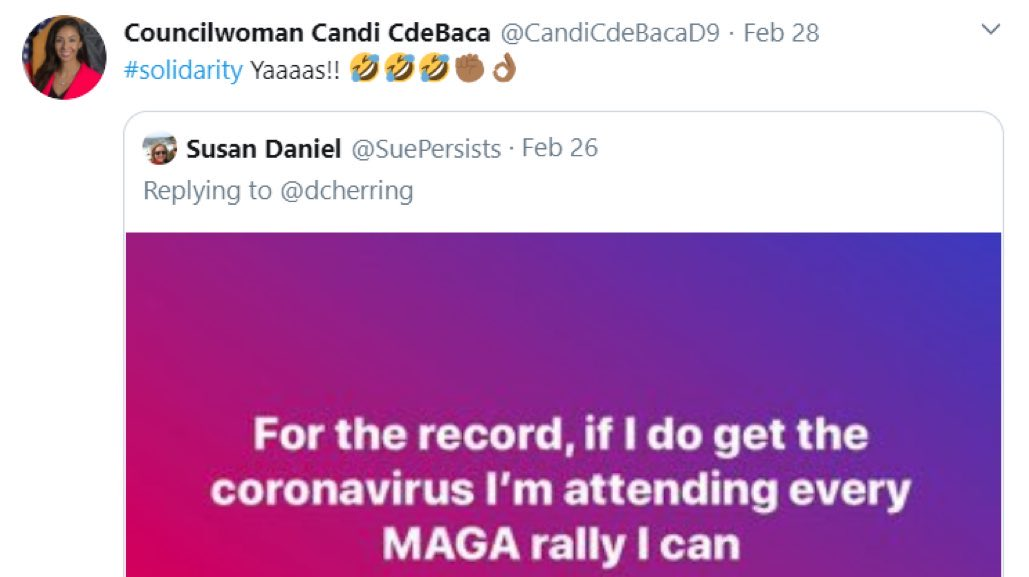The height and width of the screenshot is (577, 1029).
Task: Open the Feb 28 tweet timestamp
Action: pyautogui.click(x=781, y=33)
